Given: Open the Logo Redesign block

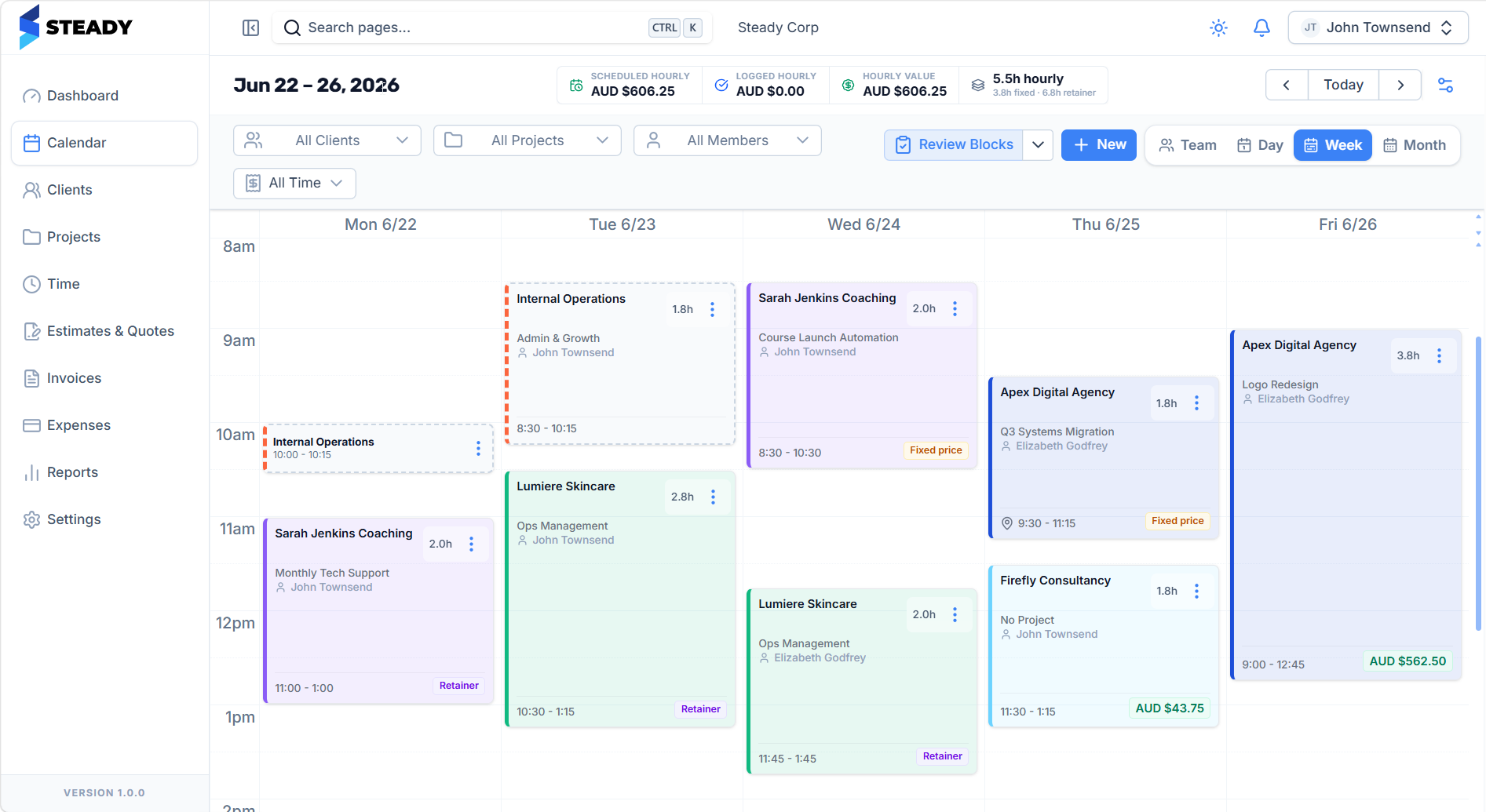Looking at the screenshot, I should pos(1345,504).
